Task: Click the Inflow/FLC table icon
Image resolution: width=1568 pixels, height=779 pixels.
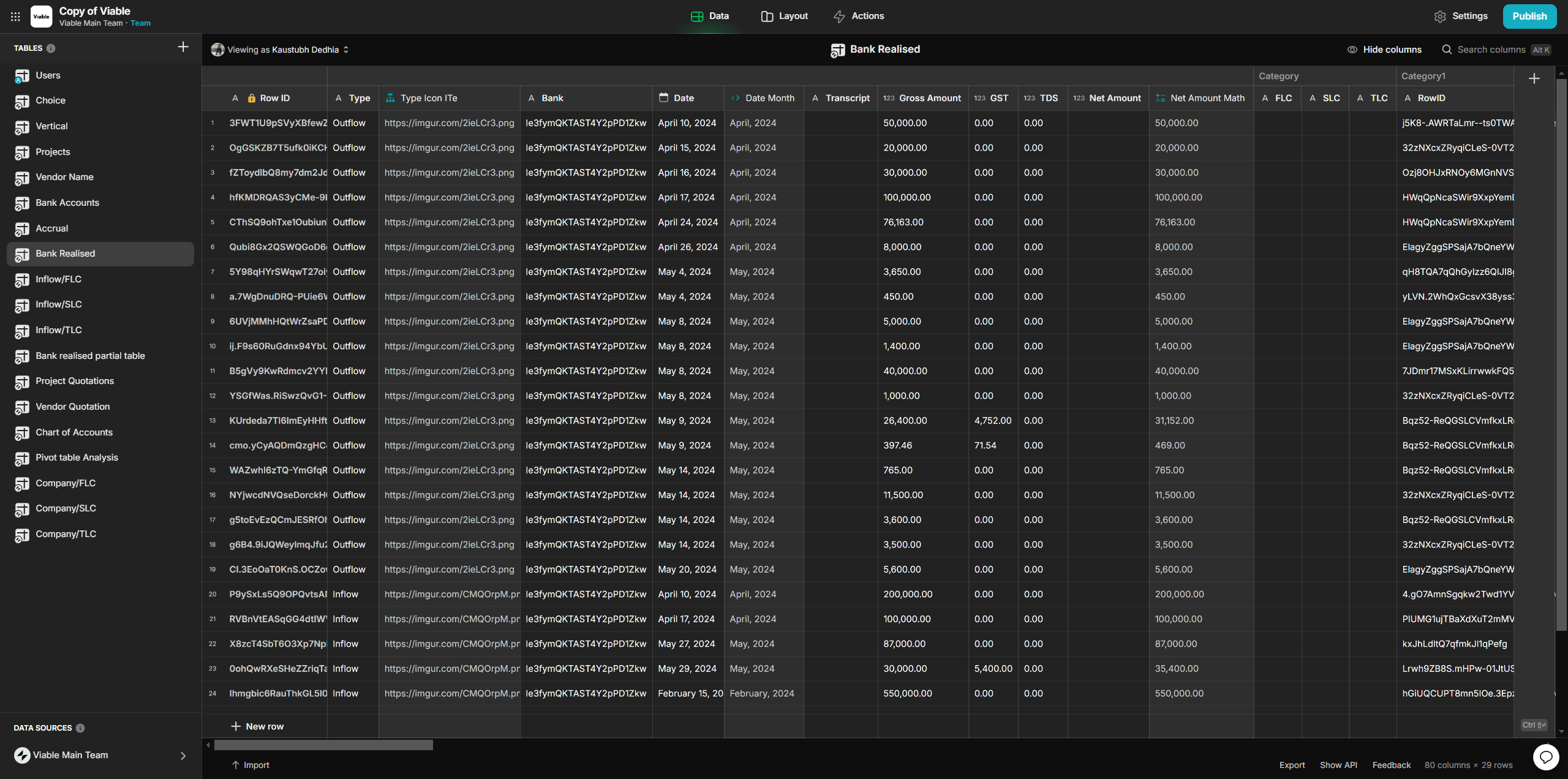Action: pos(22,280)
